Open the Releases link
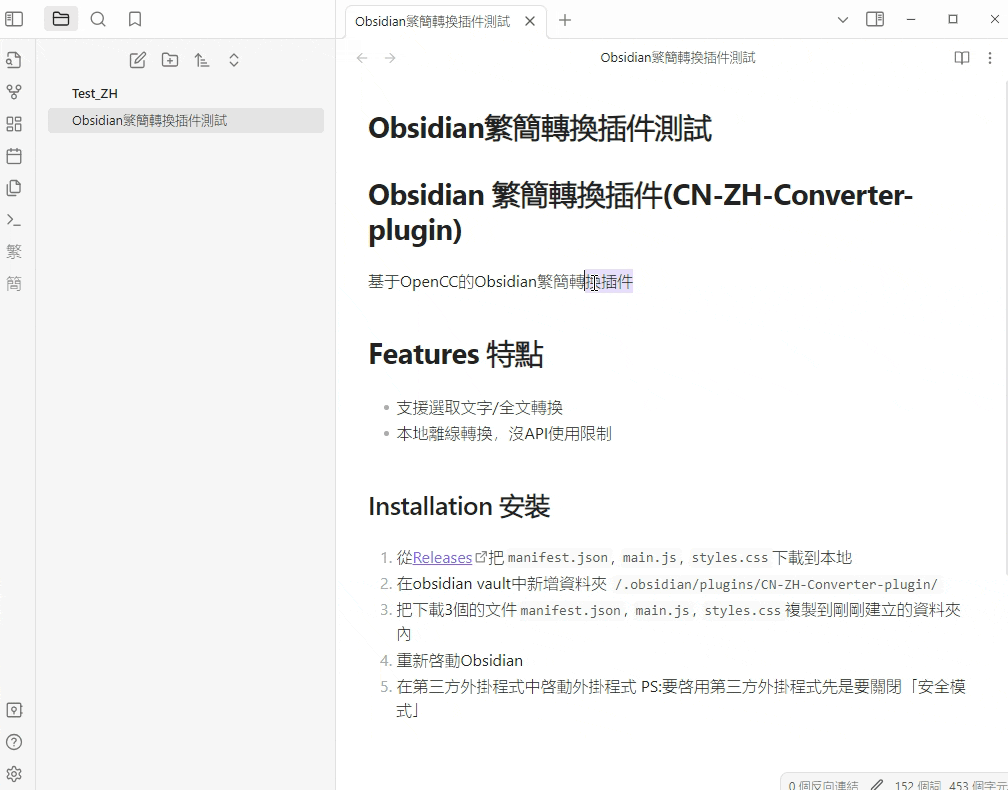The height and width of the screenshot is (790, 1008). click(x=442, y=557)
